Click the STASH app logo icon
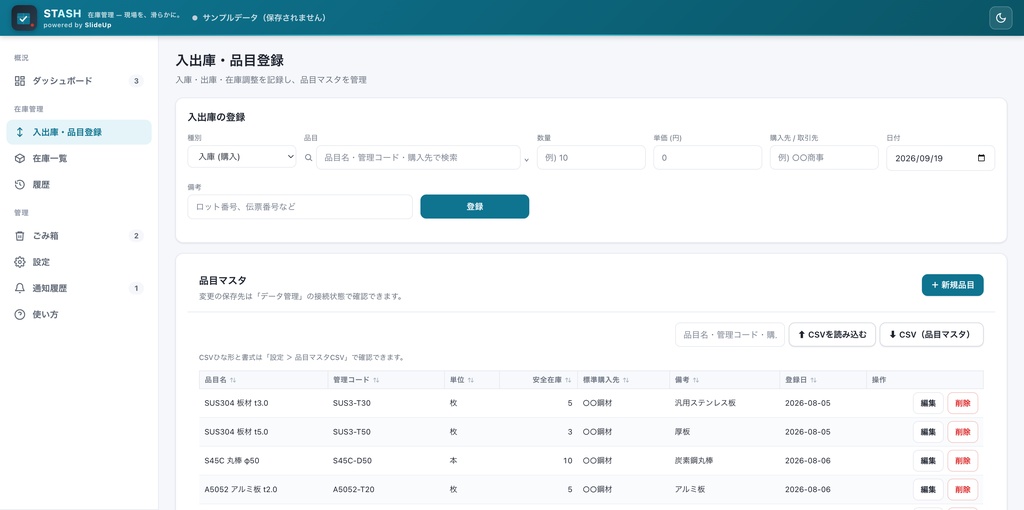The height and width of the screenshot is (510, 1024). (24, 18)
